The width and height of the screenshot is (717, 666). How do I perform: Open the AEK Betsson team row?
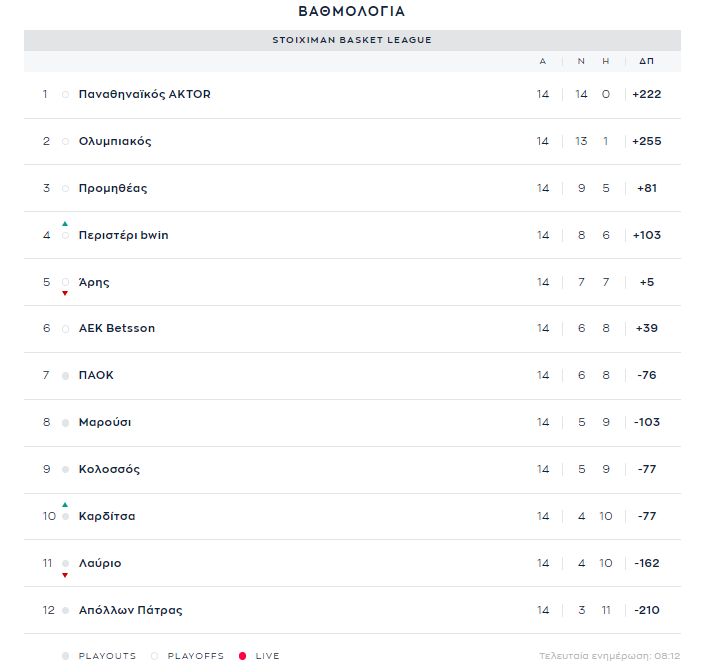click(x=352, y=328)
